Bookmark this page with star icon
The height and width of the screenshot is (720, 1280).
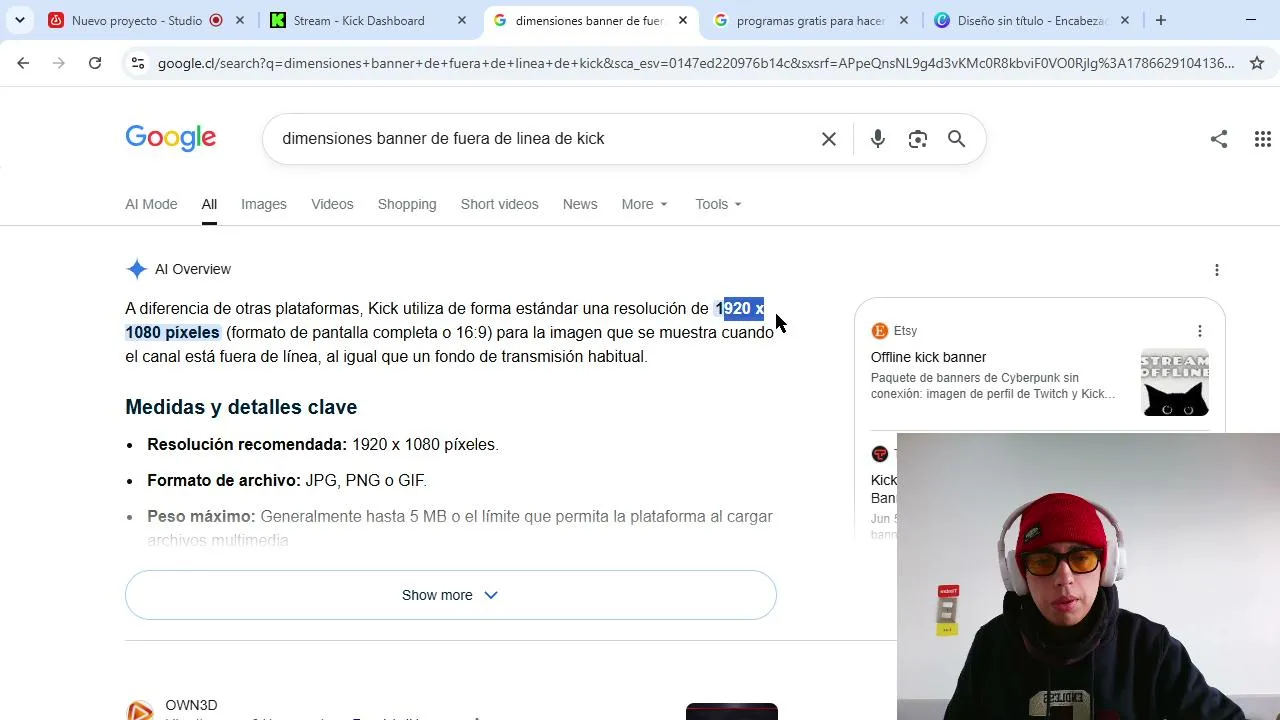(x=1257, y=63)
